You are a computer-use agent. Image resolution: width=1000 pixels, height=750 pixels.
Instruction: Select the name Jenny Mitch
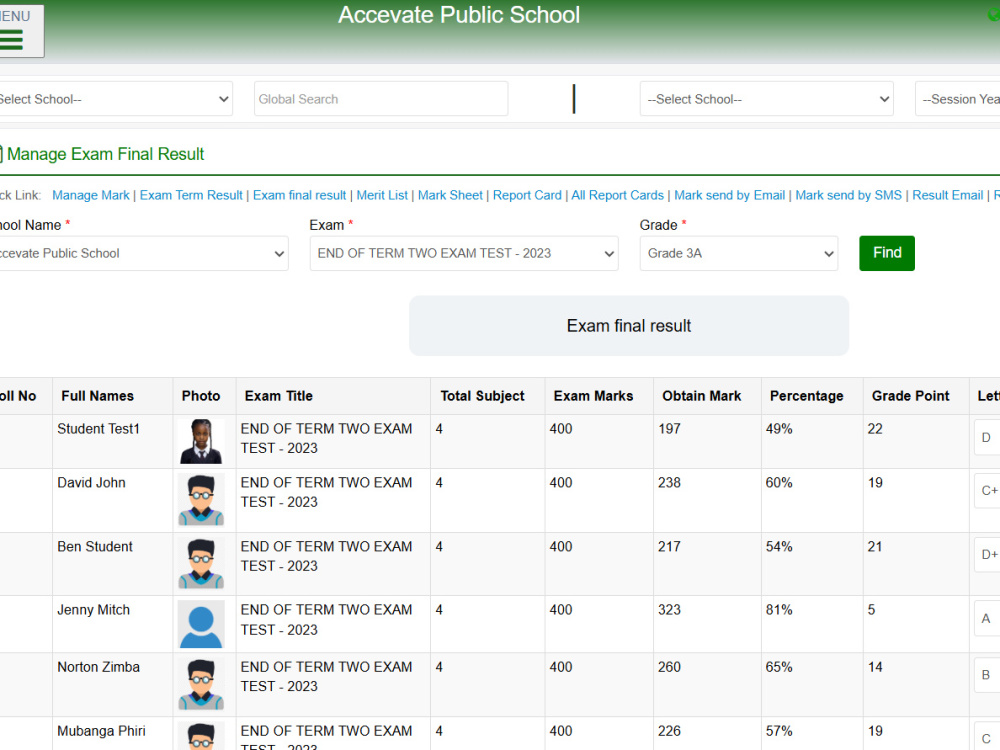(x=93, y=610)
